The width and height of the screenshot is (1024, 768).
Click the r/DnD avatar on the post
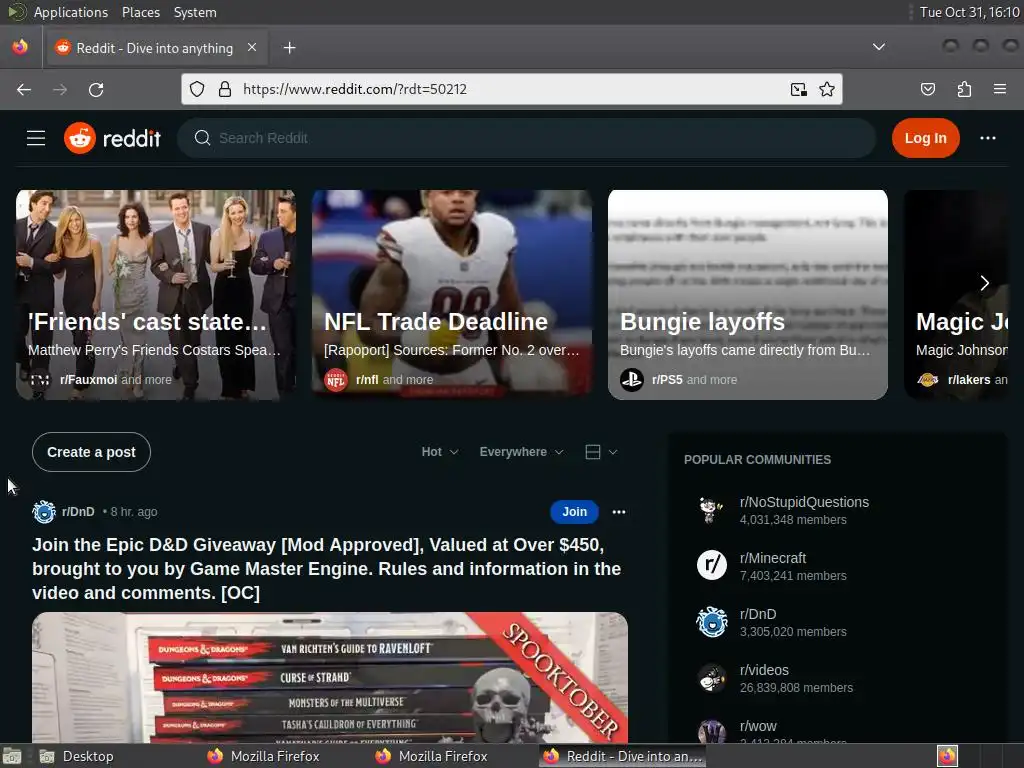[44, 511]
